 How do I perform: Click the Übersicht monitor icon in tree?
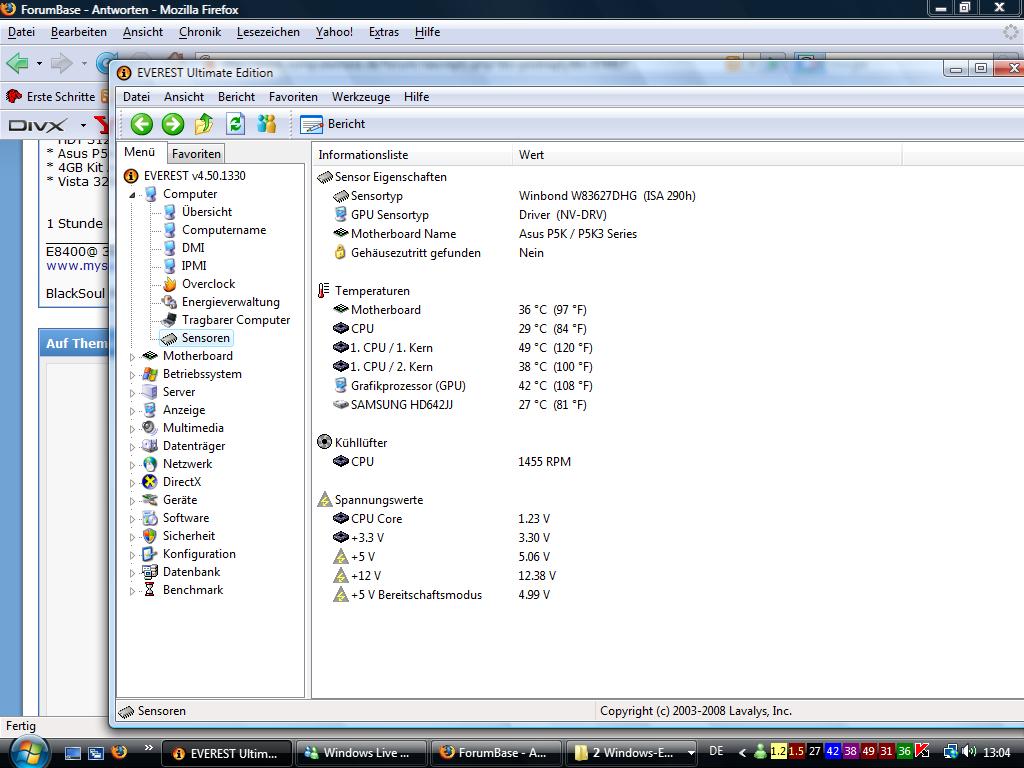click(170, 212)
